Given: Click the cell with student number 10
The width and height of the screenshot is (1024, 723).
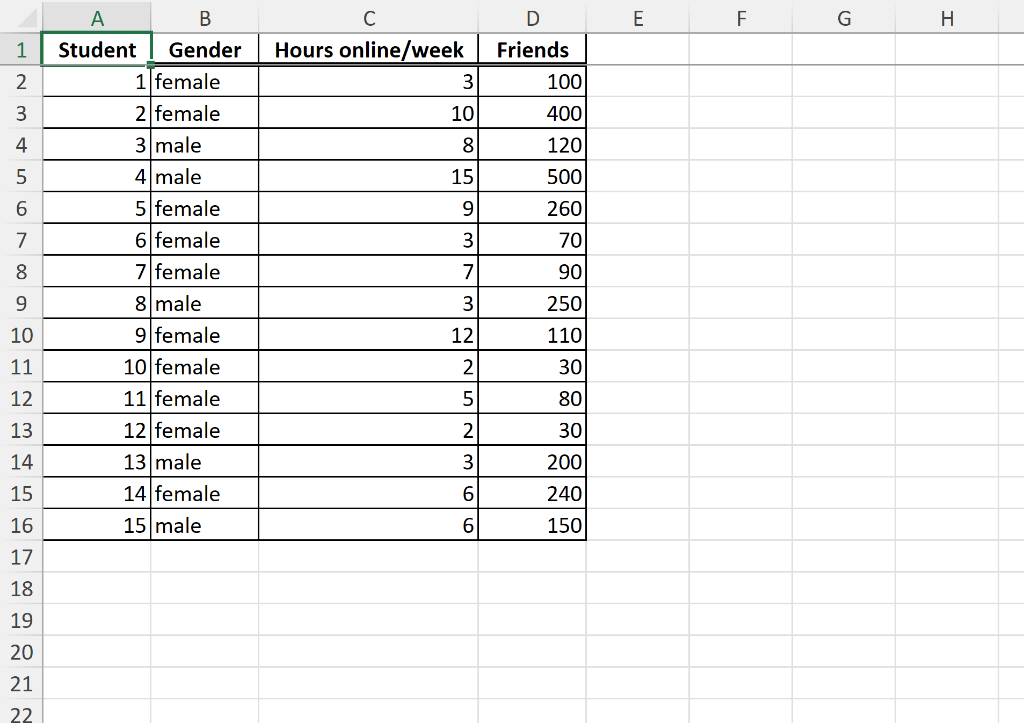Looking at the screenshot, I should [97, 366].
